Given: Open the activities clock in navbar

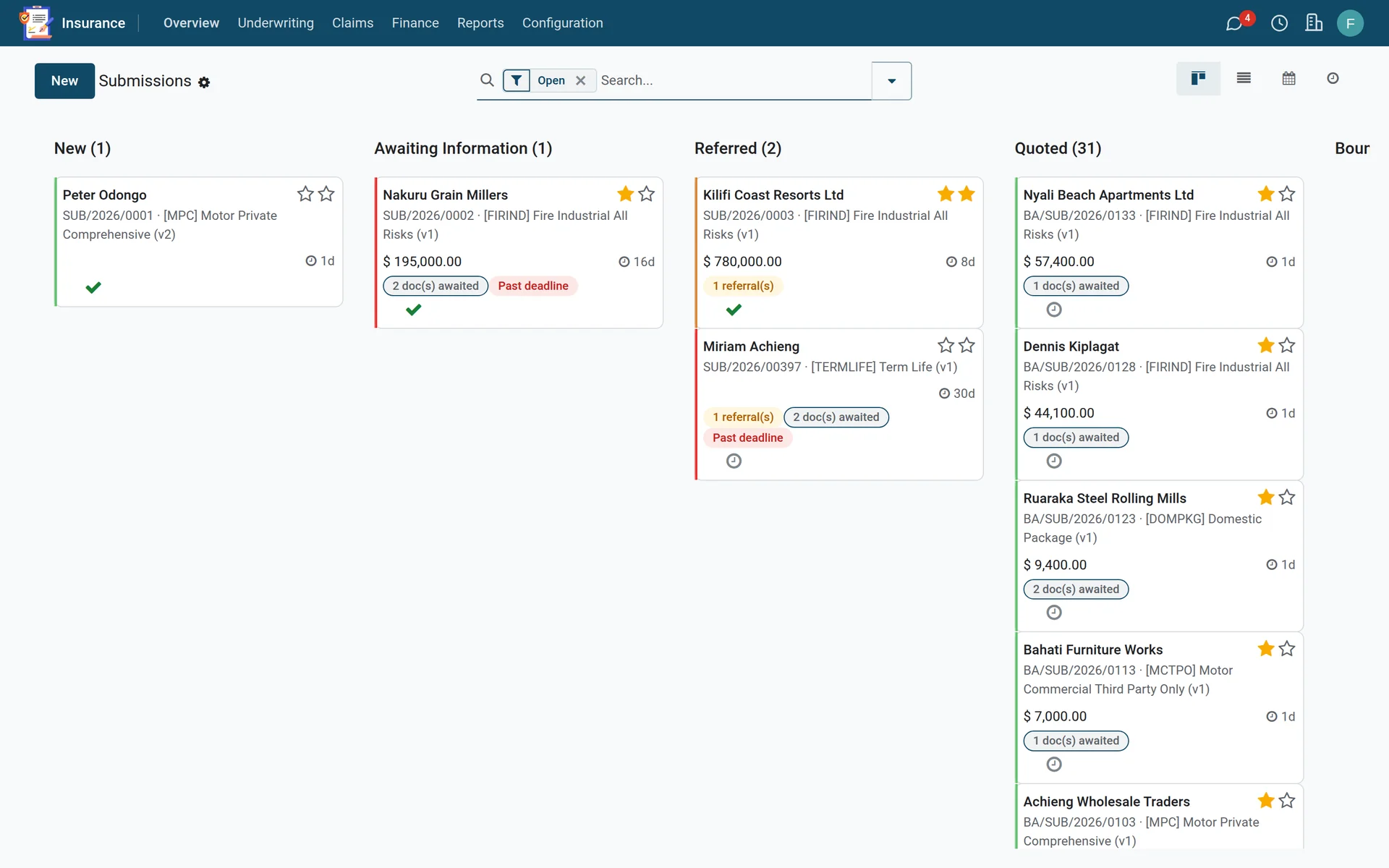Looking at the screenshot, I should (1279, 23).
